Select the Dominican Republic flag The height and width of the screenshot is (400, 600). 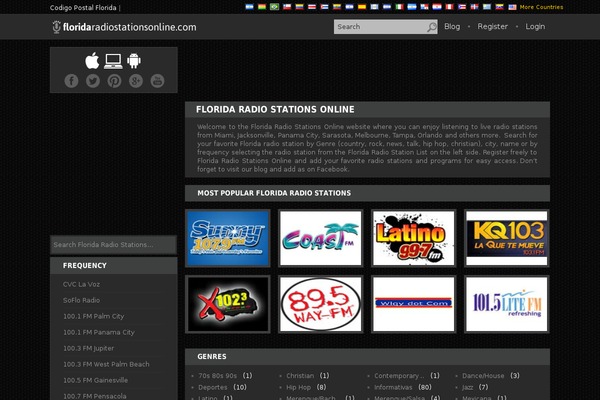tap(474, 7)
